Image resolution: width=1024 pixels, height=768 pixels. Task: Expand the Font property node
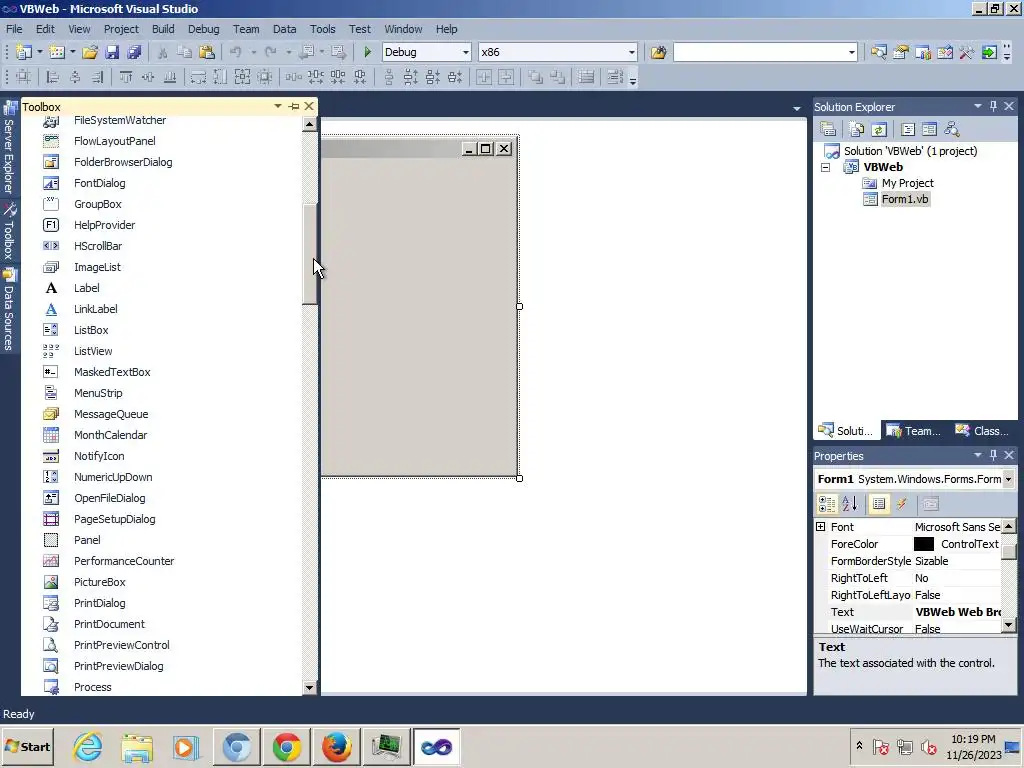tap(821, 526)
